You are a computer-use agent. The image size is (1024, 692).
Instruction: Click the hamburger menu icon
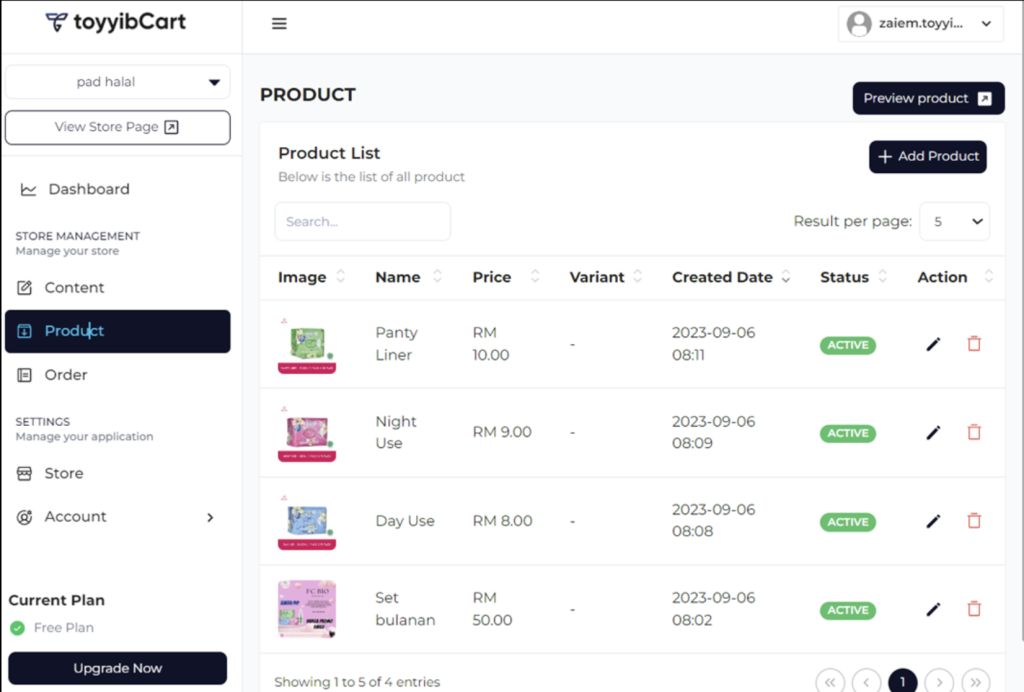click(279, 24)
